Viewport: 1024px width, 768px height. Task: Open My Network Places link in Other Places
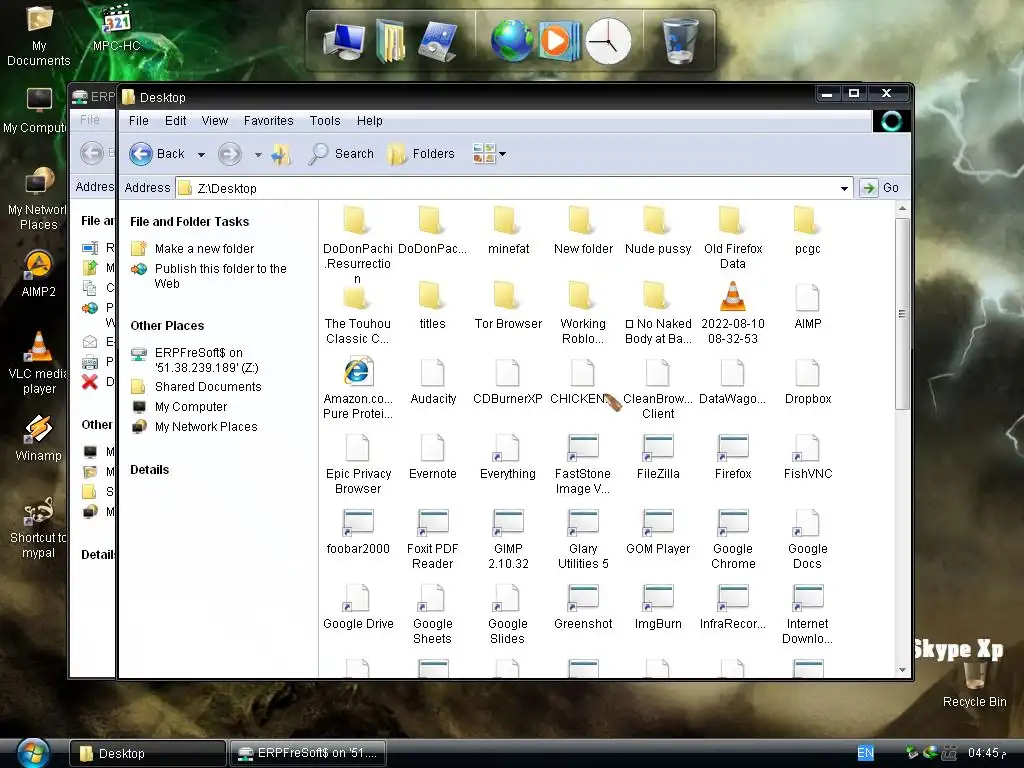pos(206,427)
